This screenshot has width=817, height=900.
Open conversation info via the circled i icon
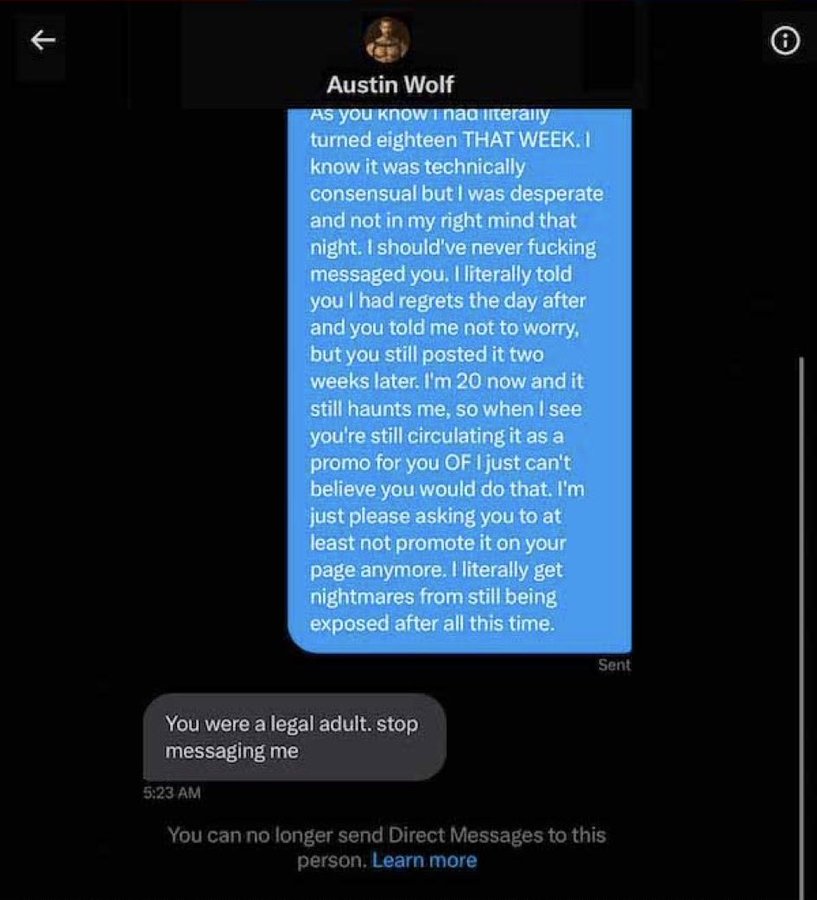(785, 41)
